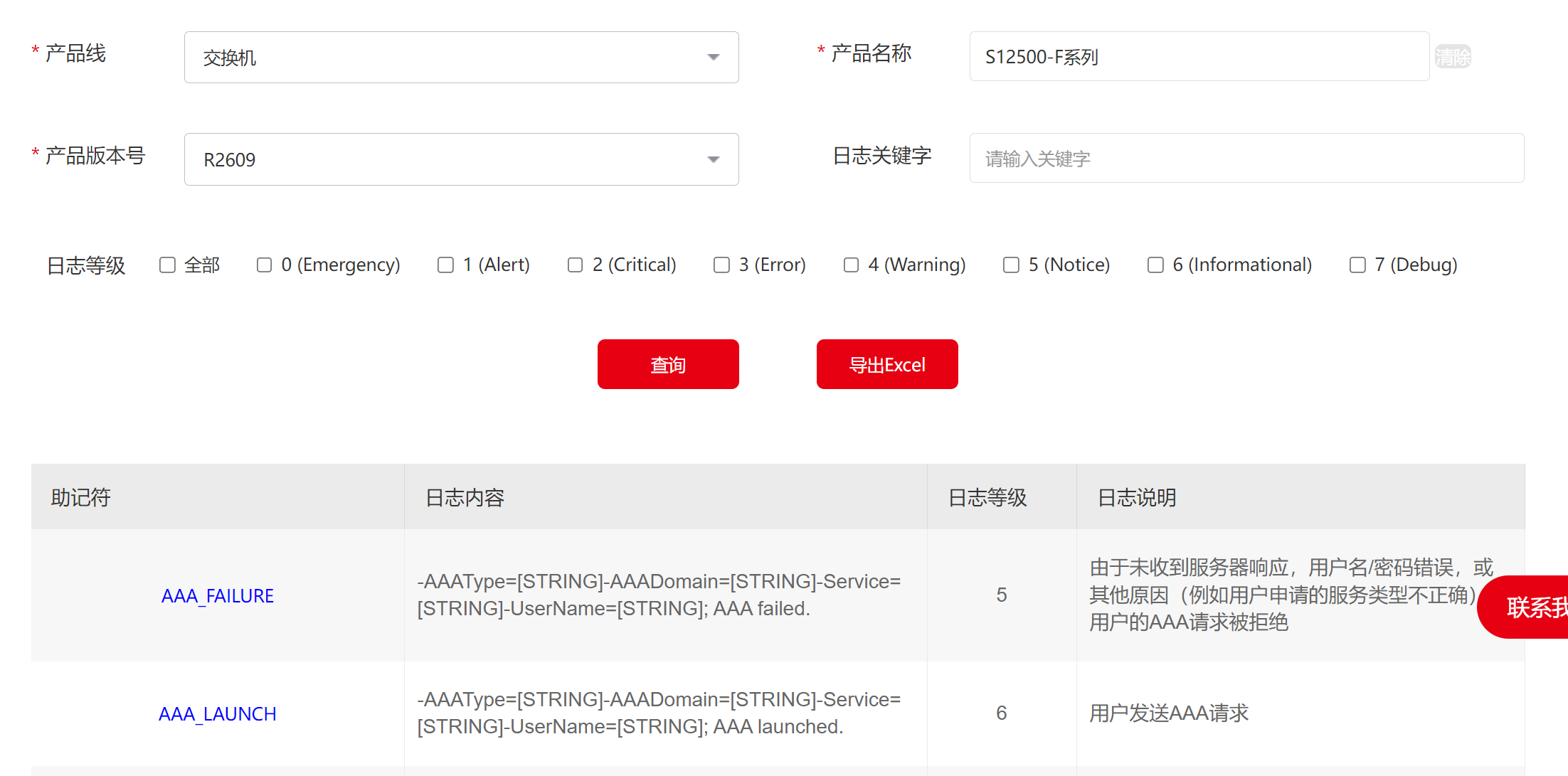Click the 产品名称 field with S12500-F系列
The image size is (1568, 776).
(1199, 56)
